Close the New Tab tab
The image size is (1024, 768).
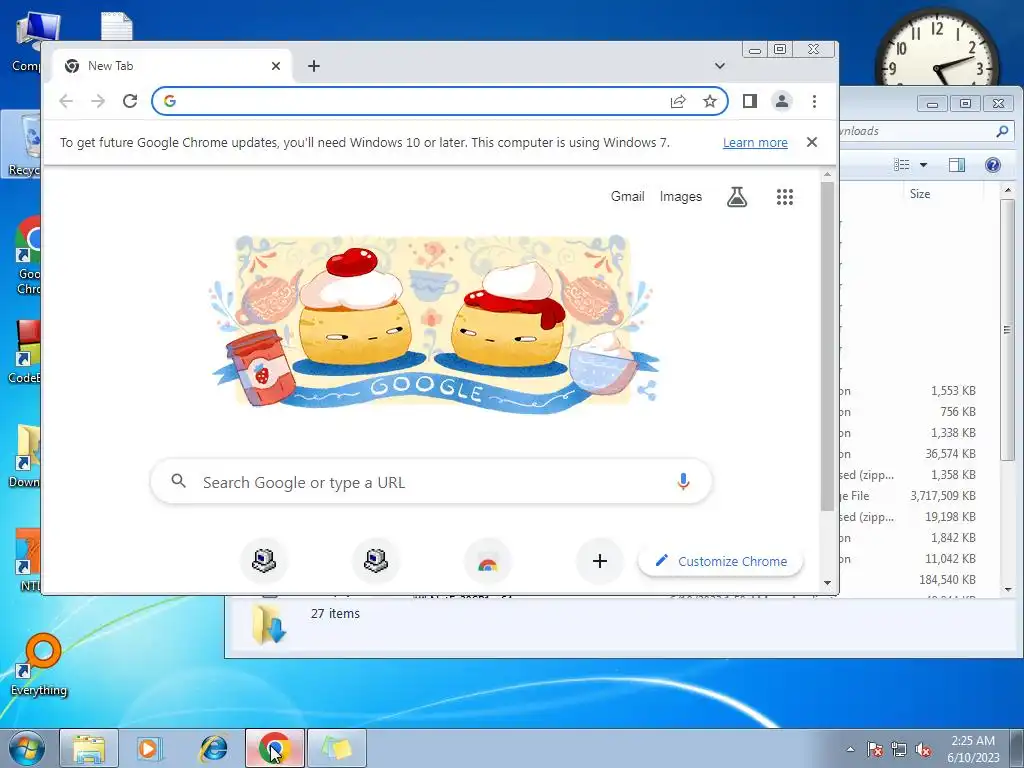click(x=276, y=66)
